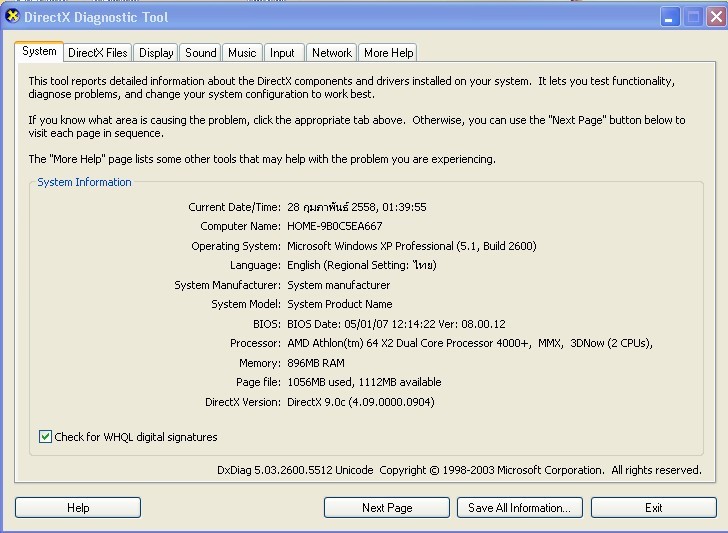The height and width of the screenshot is (533, 728).
Task: Click the computer name HOME-9B0C5EA667
Action: click(335, 226)
